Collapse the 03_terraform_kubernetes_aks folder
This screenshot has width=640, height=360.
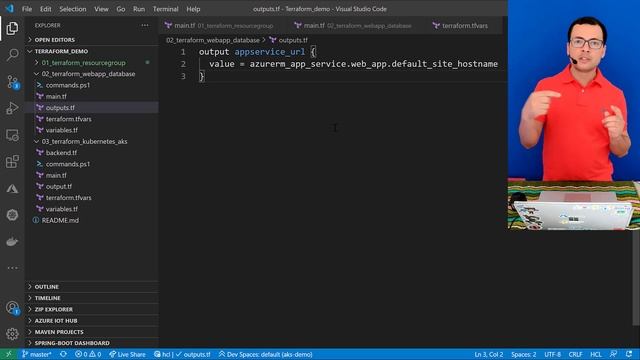[x=84, y=141]
